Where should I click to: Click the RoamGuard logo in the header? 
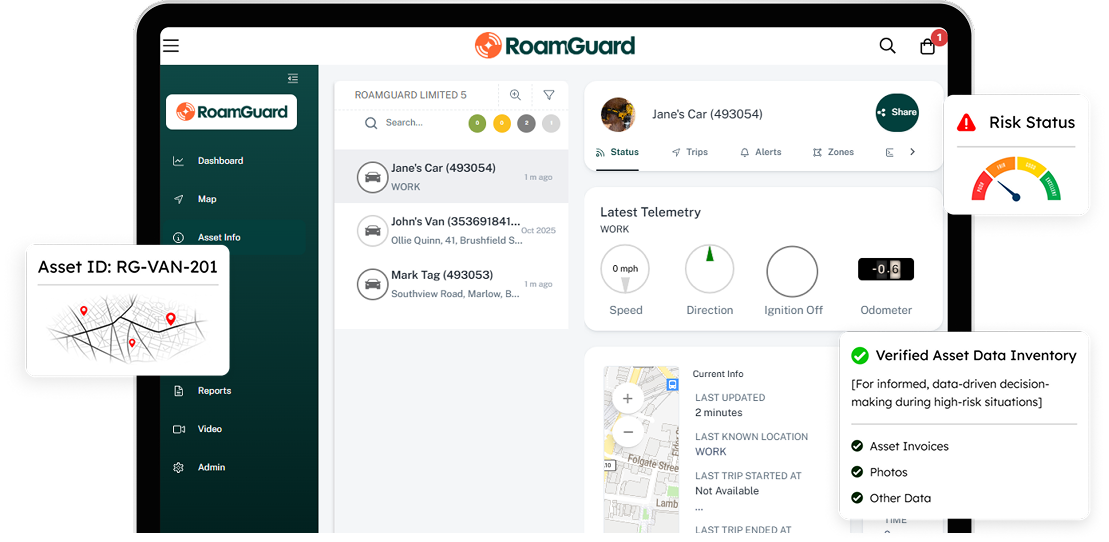click(554, 45)
